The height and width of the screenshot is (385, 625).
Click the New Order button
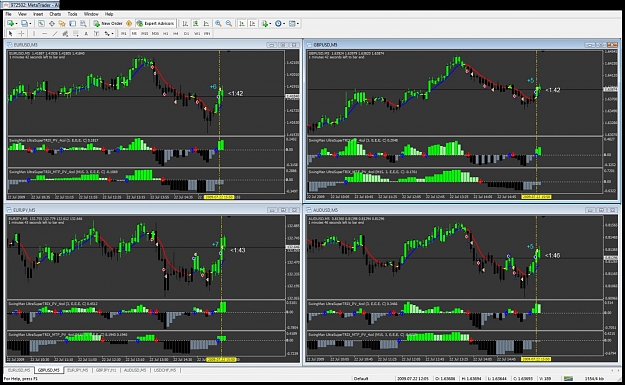pyautogui.click(x=108, y=24)
